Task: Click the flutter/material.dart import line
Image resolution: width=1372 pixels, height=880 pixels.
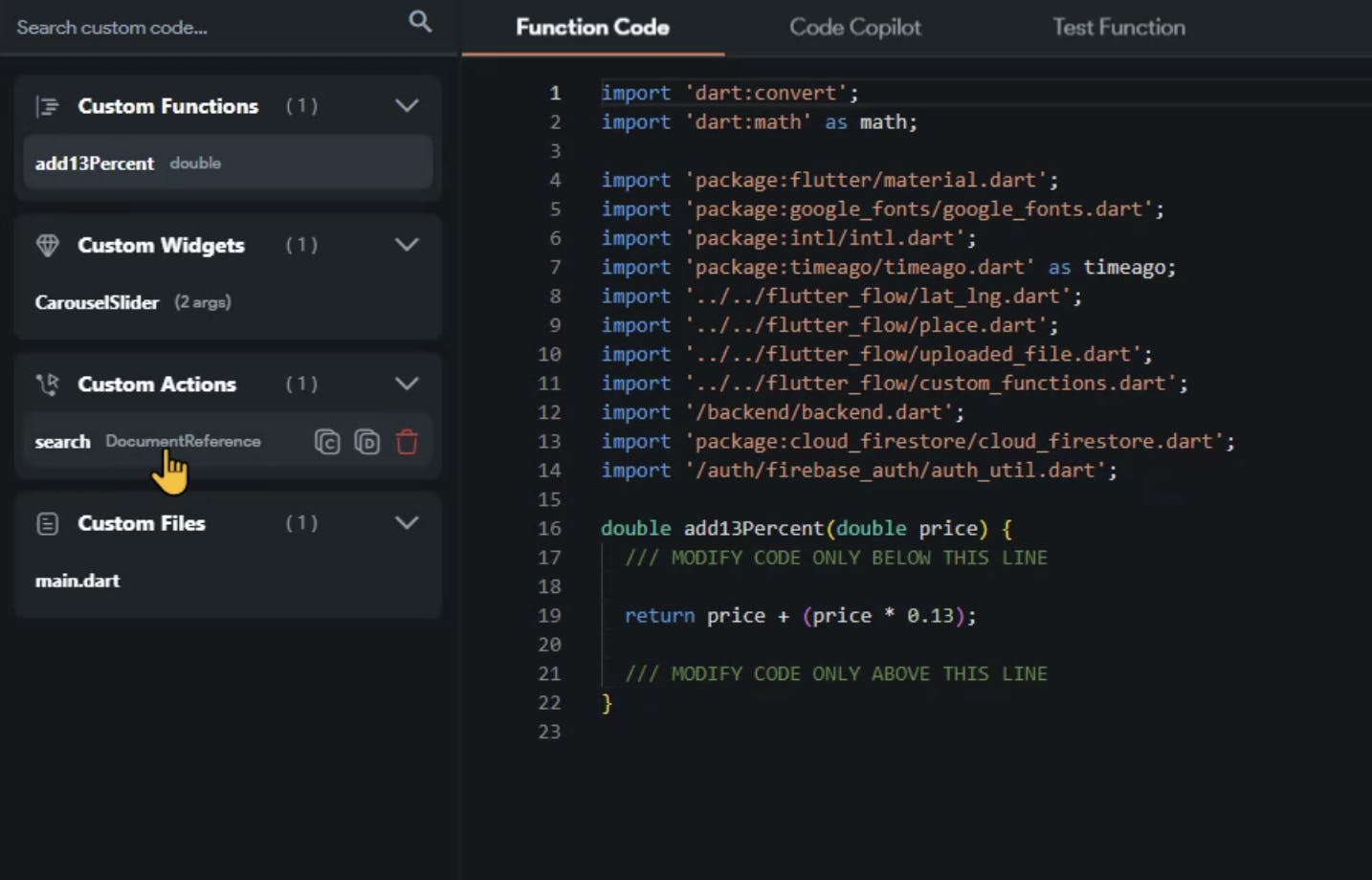Action: 830,180
